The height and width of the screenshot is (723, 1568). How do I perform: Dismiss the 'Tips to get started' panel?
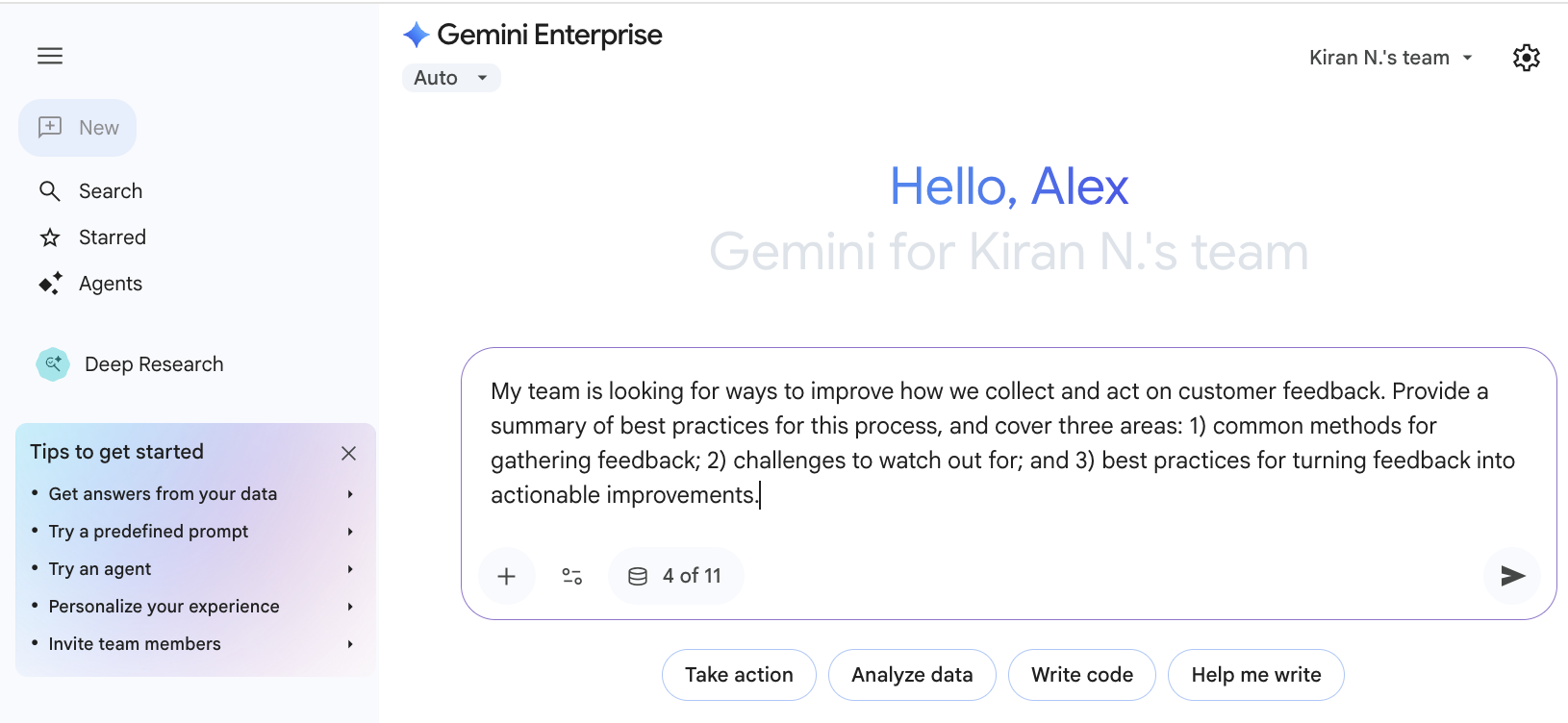coord(348,453)
